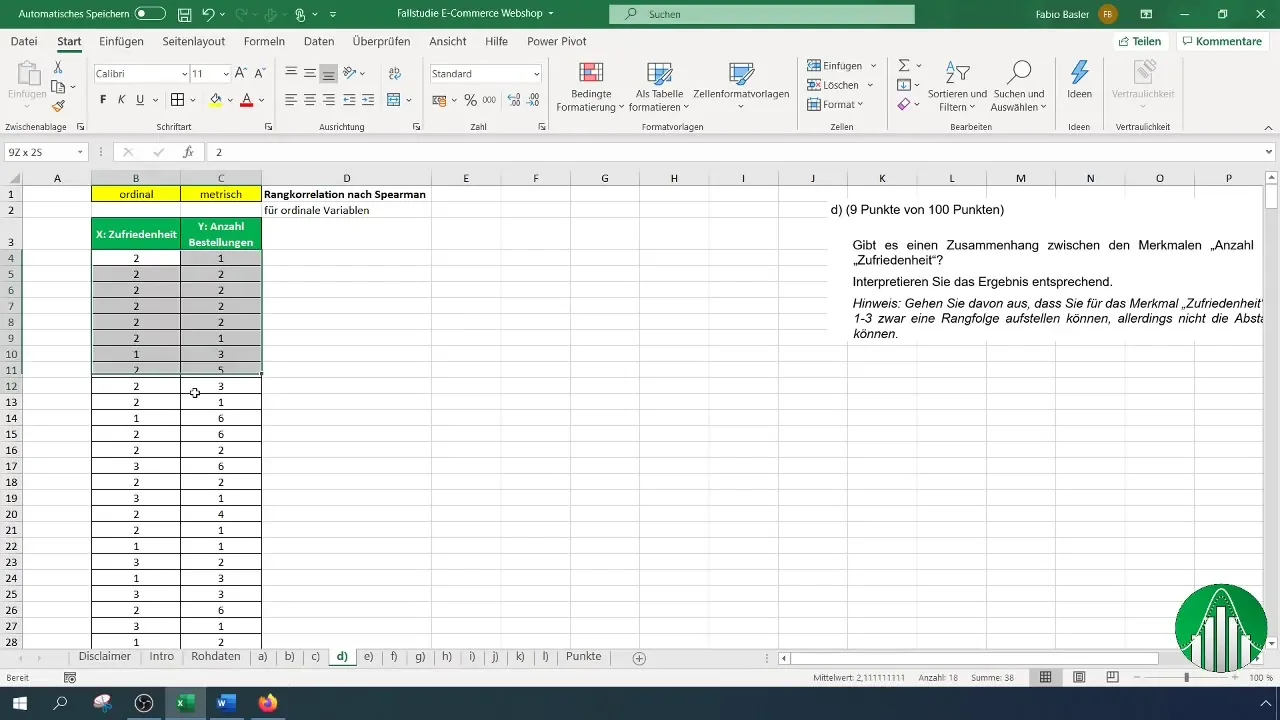Image resolution: width=1280 pixels, height=720 pixels.
Task: Open Suchen und Auswählen dropdown
Action: 1018,88
